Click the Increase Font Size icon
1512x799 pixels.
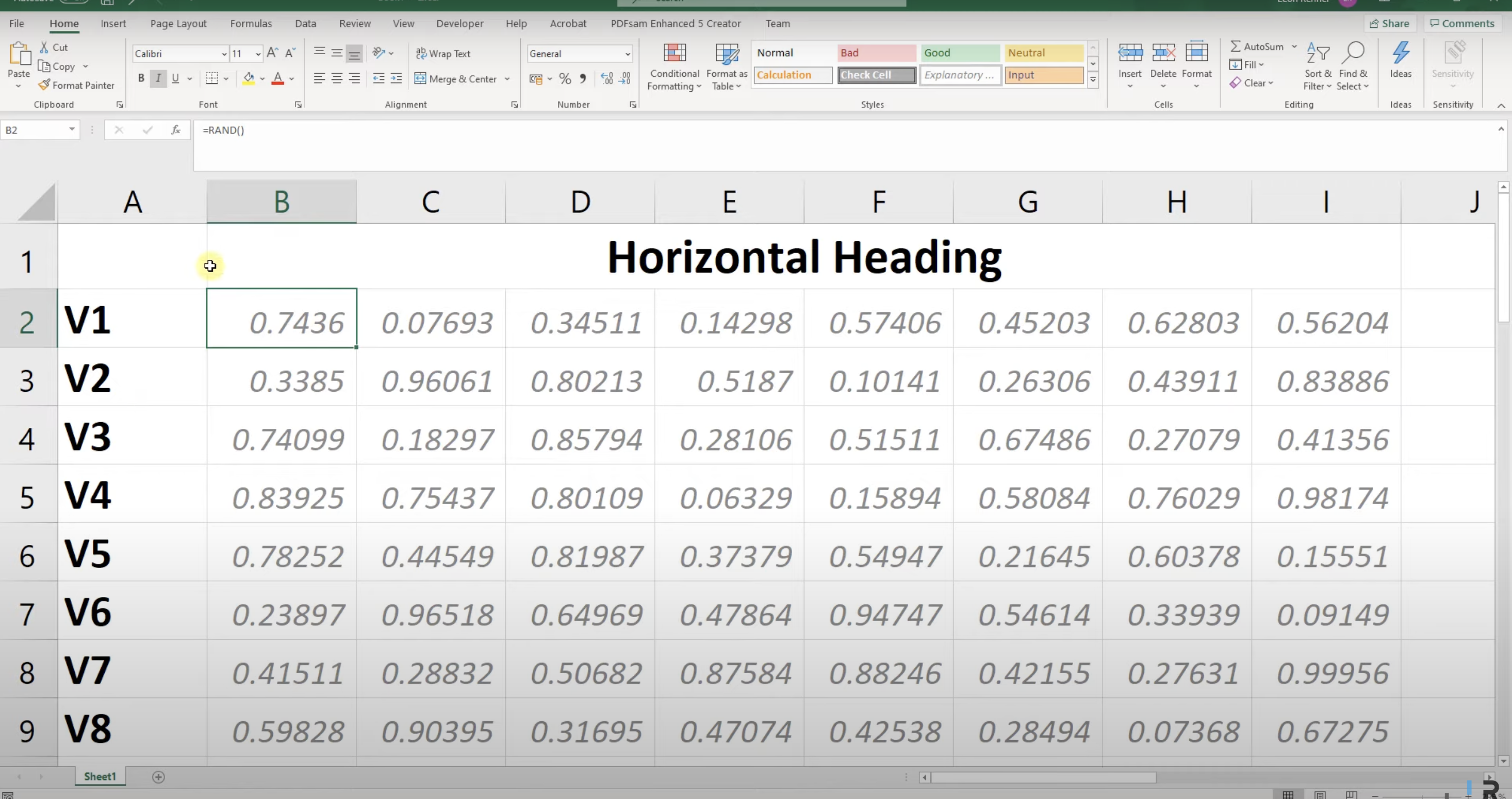272,54
